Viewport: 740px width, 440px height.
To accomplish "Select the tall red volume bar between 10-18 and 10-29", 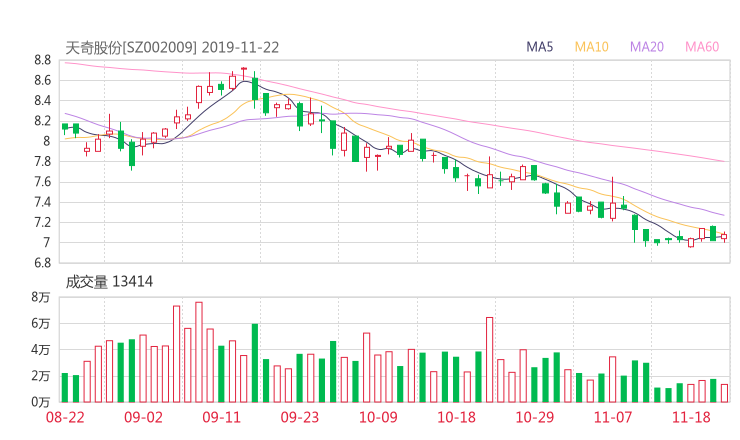I will click(x=489, y=360).
